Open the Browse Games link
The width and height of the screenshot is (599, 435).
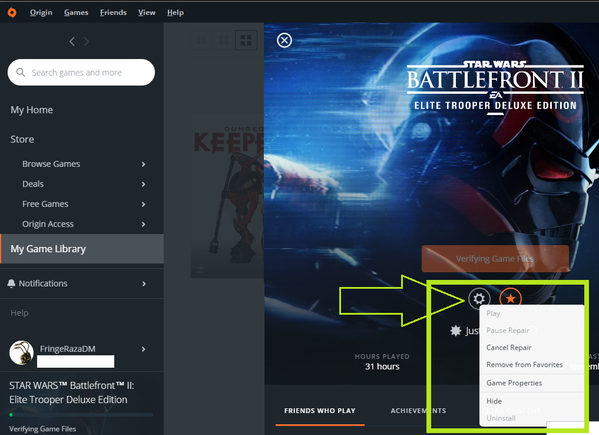(x=51, y=164)
